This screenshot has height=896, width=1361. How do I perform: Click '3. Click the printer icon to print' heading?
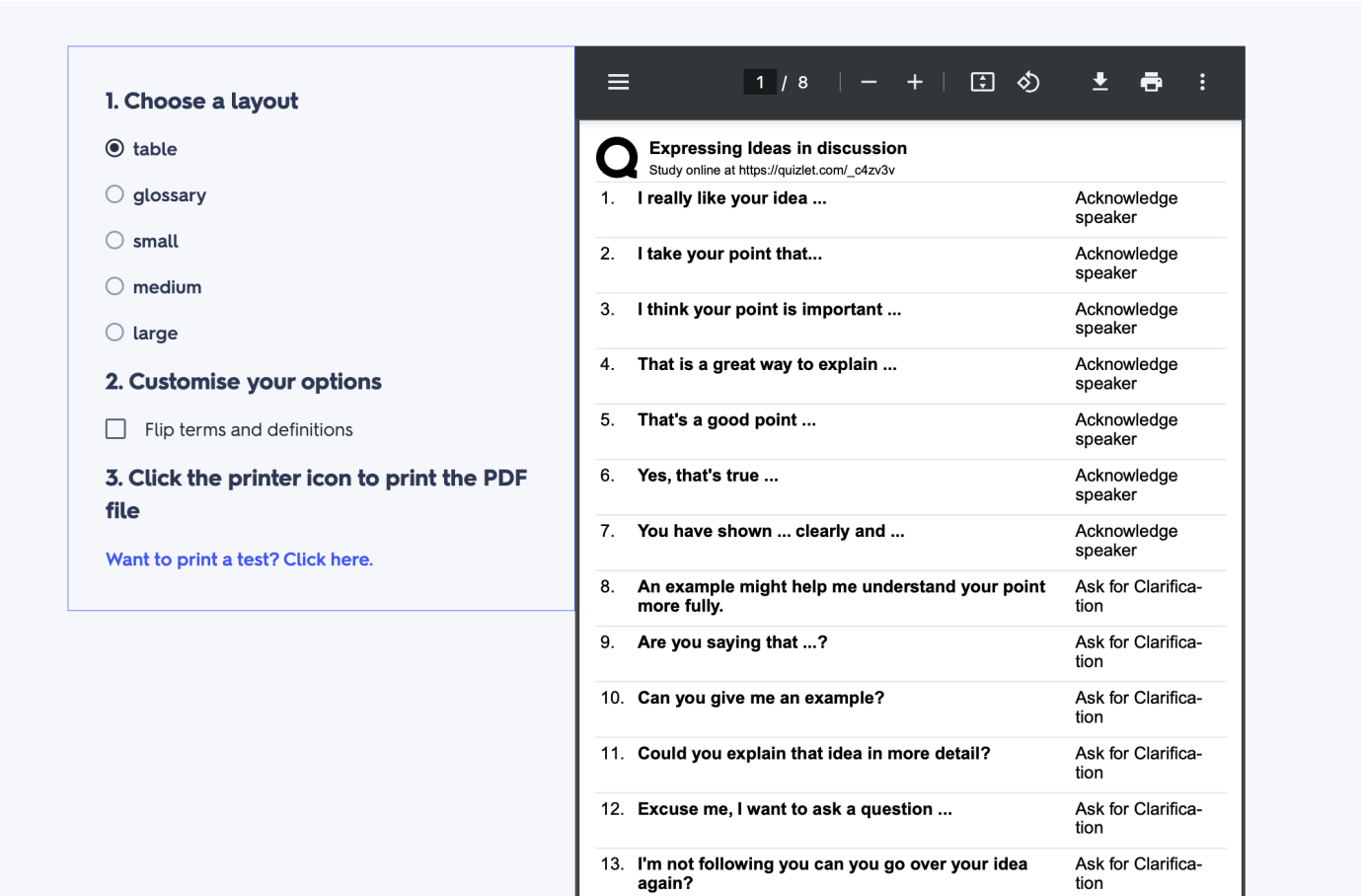[317, 494]
